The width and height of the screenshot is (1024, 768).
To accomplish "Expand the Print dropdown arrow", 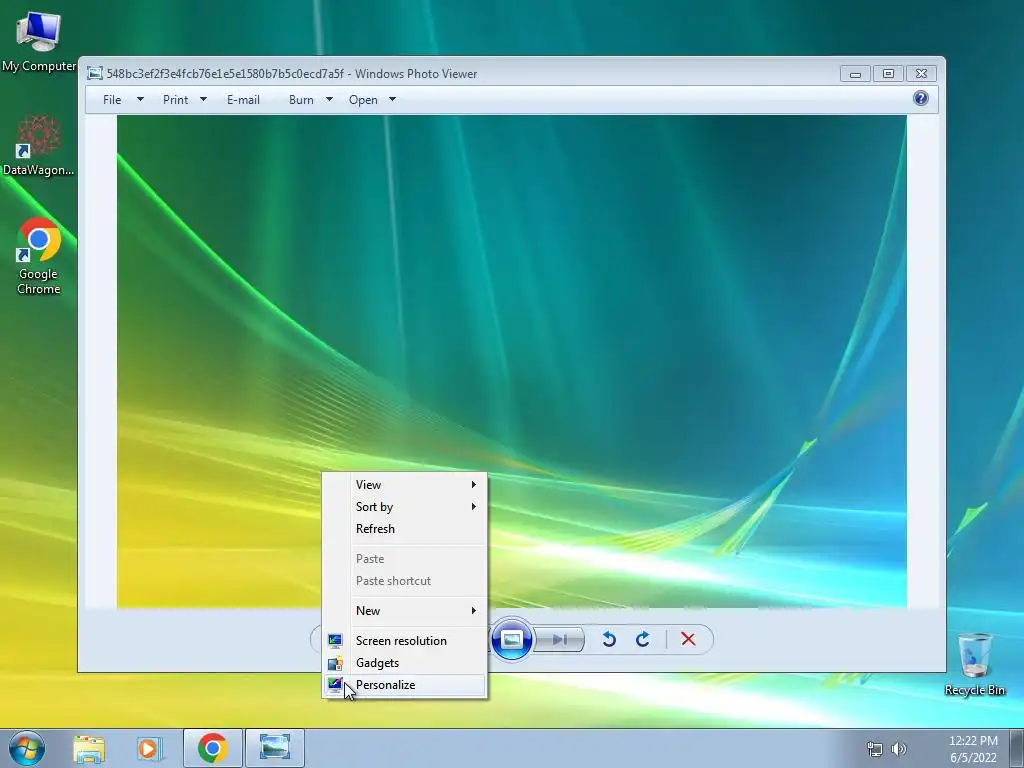I will [x=203, y=100].
